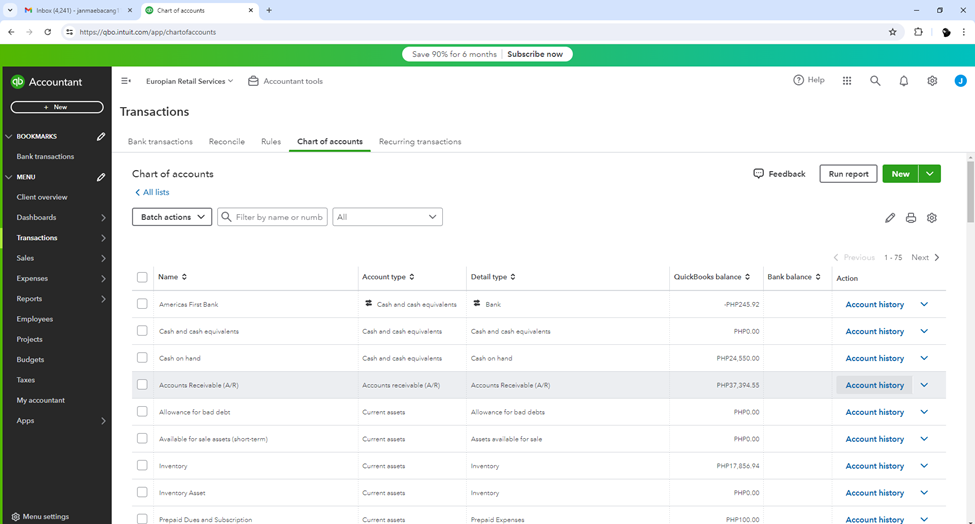Open the user profile avatar J
Image resolution: width=975 pixels, height=524 pixels.
click(x=960, y=81)
